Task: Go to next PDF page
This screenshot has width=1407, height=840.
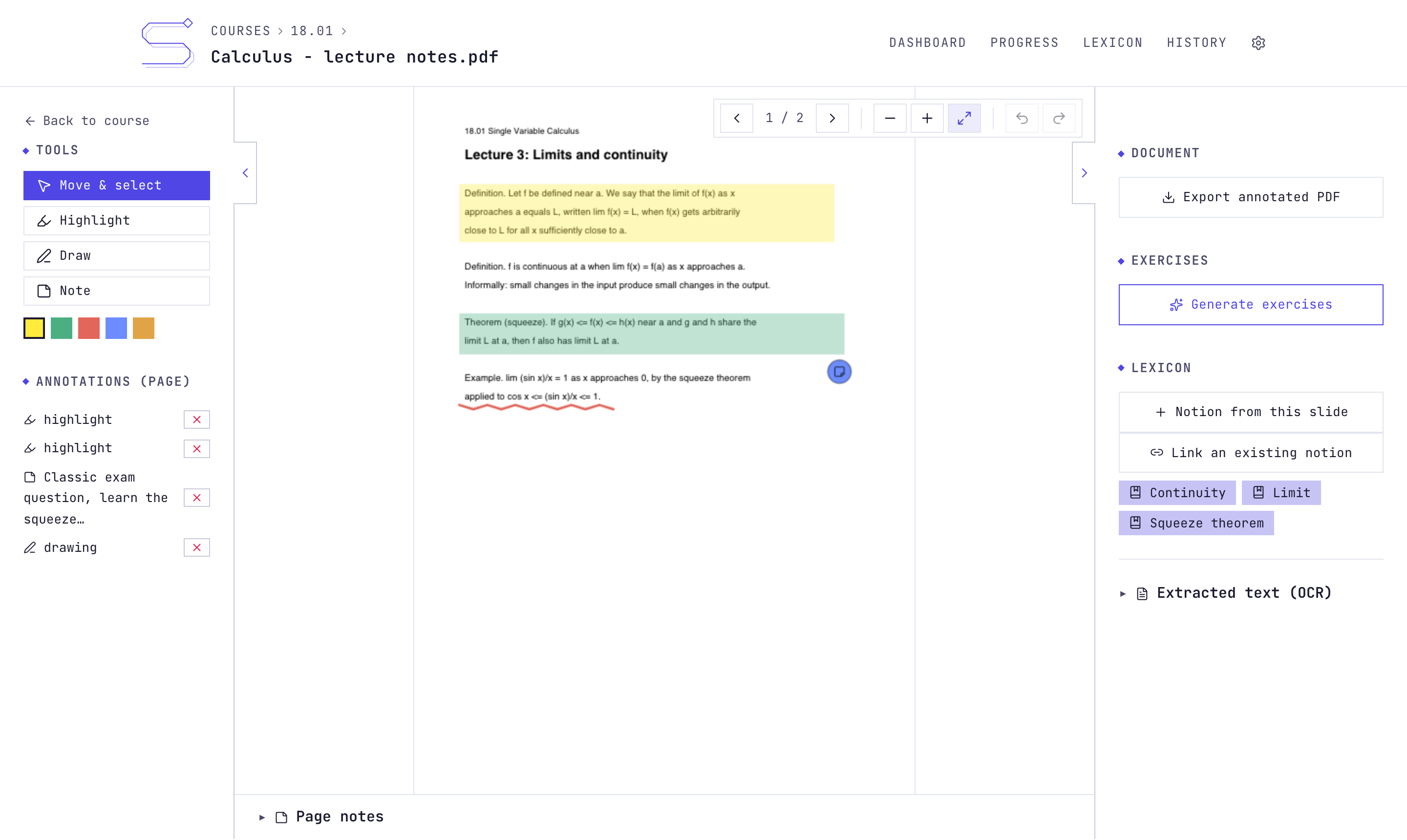Action: (x=832, y=118)
